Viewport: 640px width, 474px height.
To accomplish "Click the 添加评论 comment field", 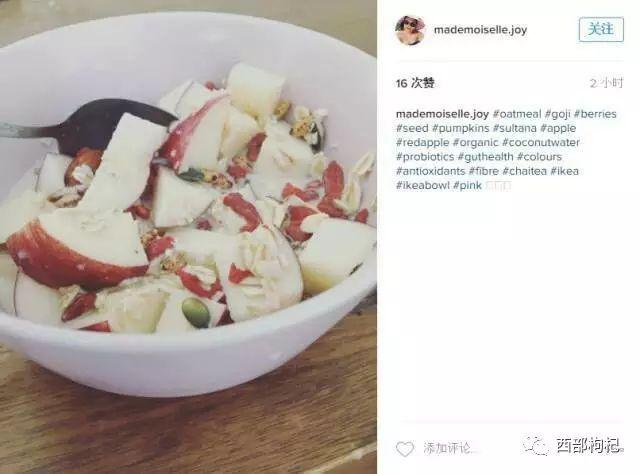I will [447, 448].
